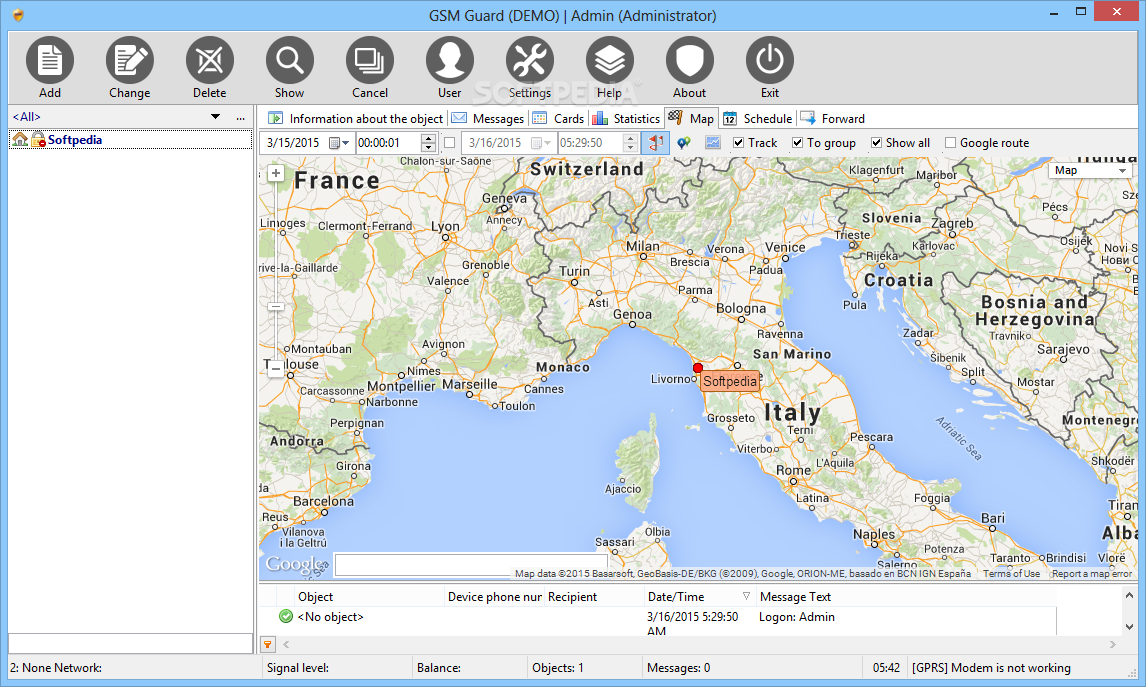Click the GSM Guard app icon in title bar

[18, 15]
